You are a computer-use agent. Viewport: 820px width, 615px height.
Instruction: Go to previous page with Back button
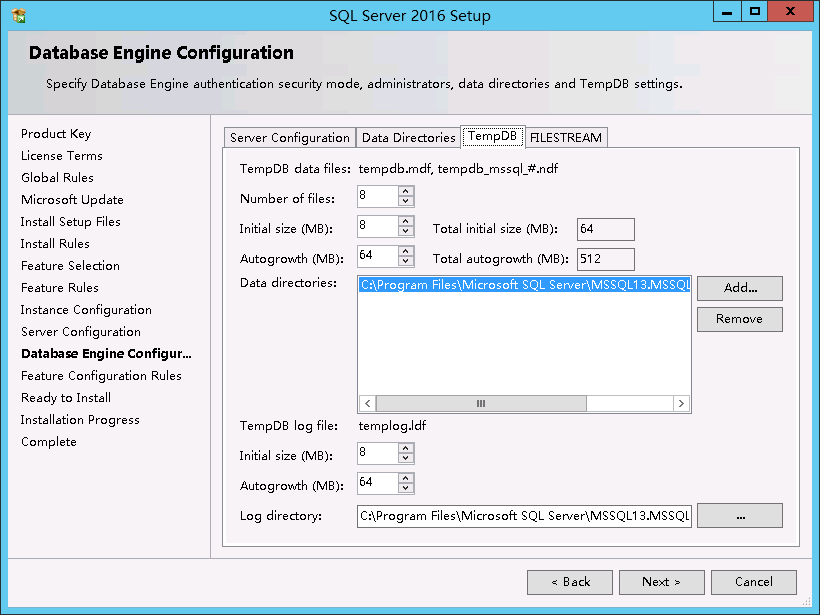[570, 582]
